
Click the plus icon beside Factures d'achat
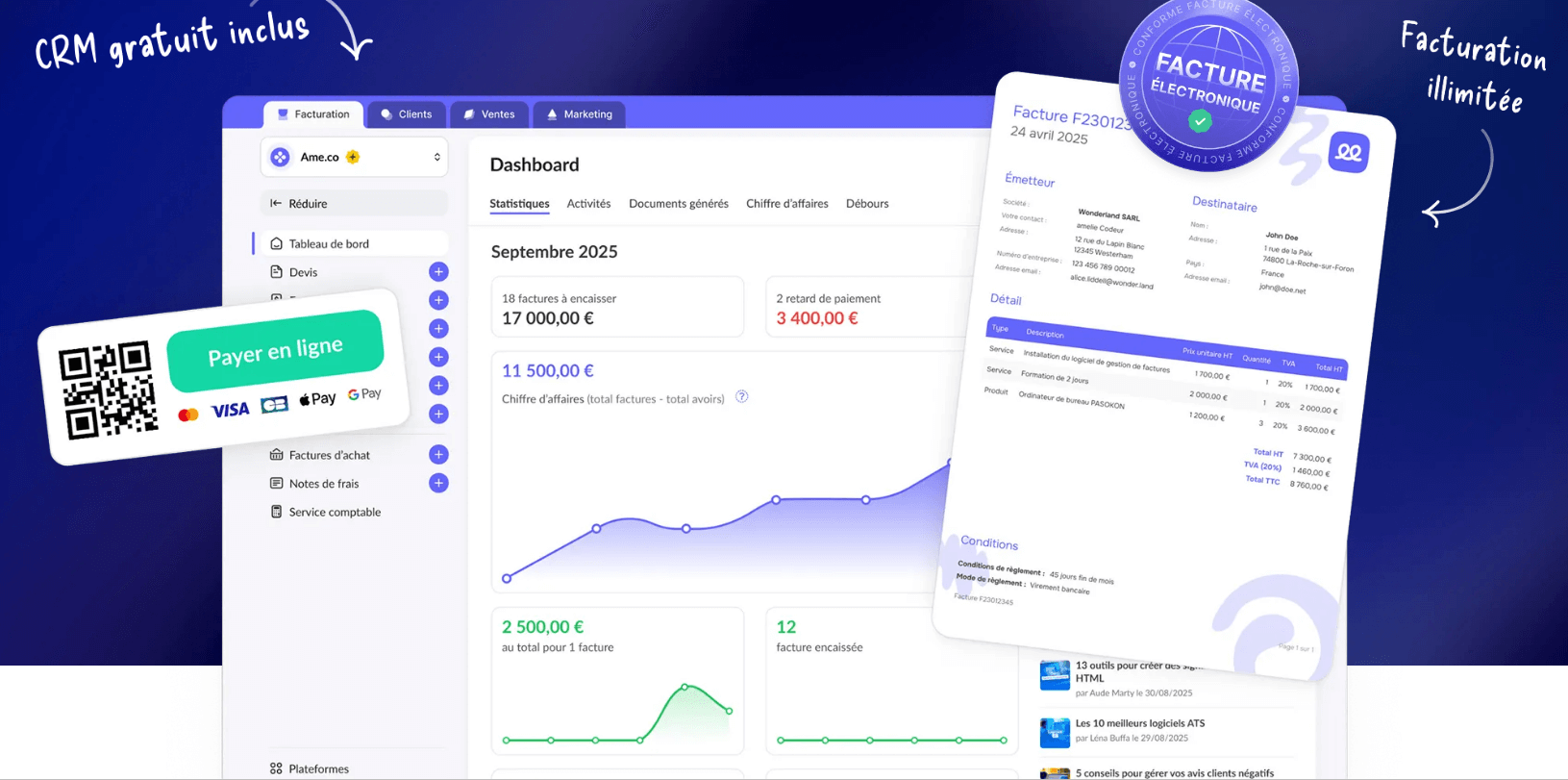click(x=438, y=455)
